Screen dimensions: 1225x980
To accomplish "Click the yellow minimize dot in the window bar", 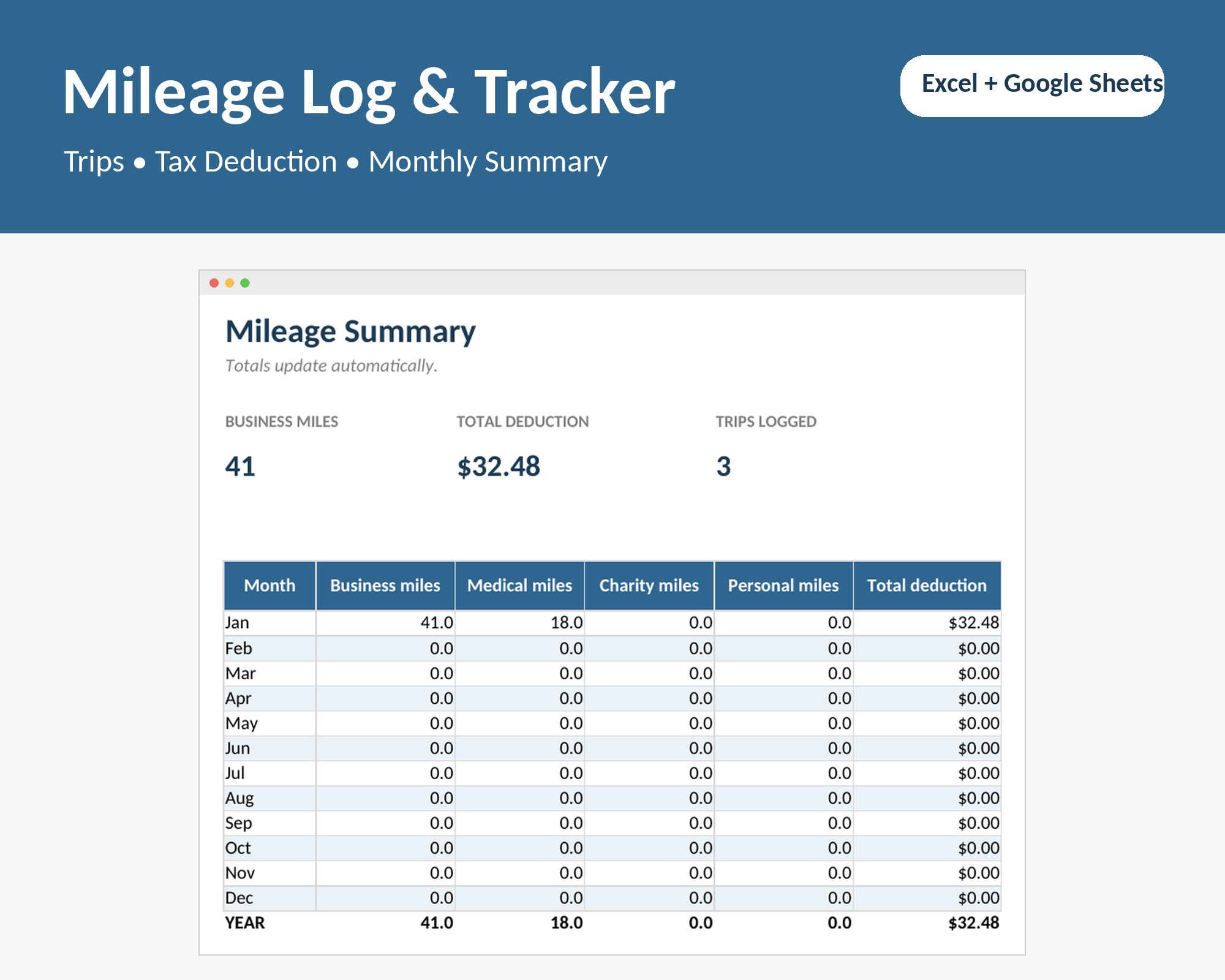I will coord(230,283).
